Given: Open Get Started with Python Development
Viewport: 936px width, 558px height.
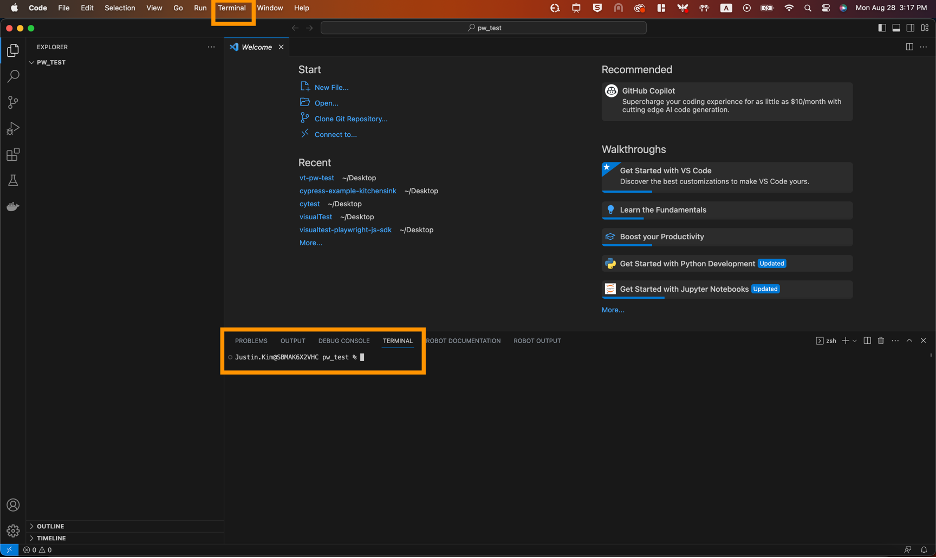Looking at the screenshot, I should [727, 264].
